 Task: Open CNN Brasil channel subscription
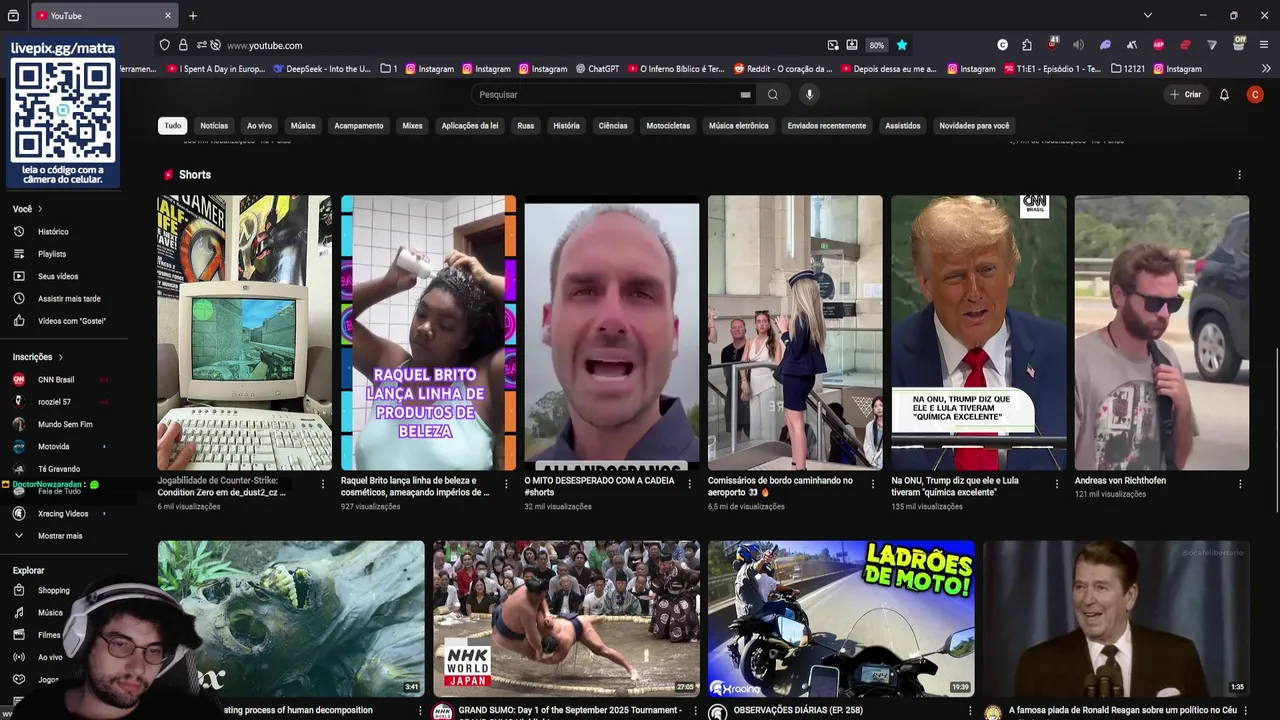(x=56, y=380)
